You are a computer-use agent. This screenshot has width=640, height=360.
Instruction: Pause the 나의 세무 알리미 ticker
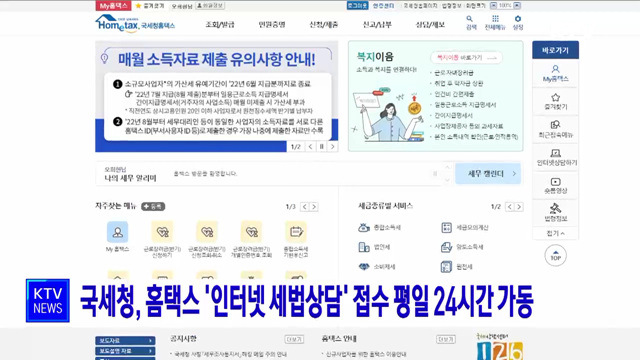click(435, 174)
